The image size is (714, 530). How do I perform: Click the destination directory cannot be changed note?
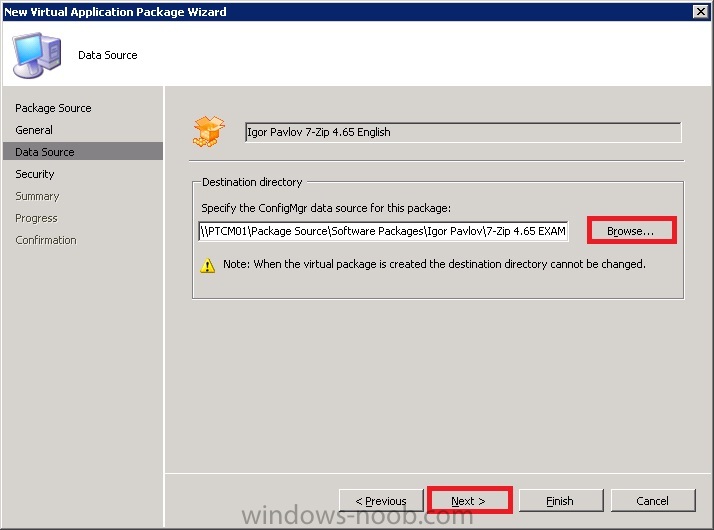pos(434,264)
